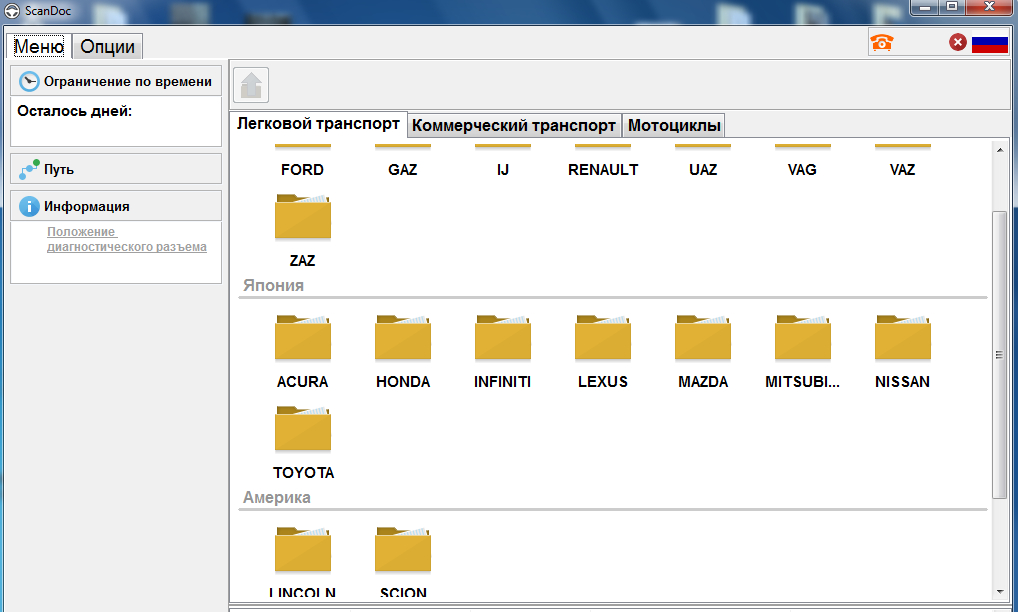The image size is (1018, 612).
Task: Click the Russian flag language icon
Action: [989, 43]
